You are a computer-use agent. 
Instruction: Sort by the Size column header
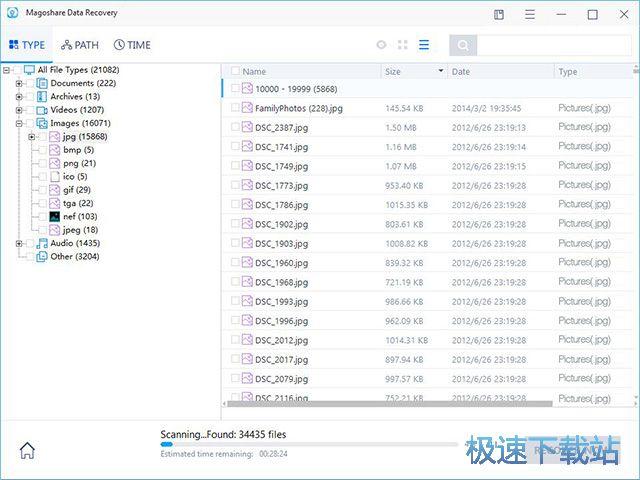tap(393, 71)
